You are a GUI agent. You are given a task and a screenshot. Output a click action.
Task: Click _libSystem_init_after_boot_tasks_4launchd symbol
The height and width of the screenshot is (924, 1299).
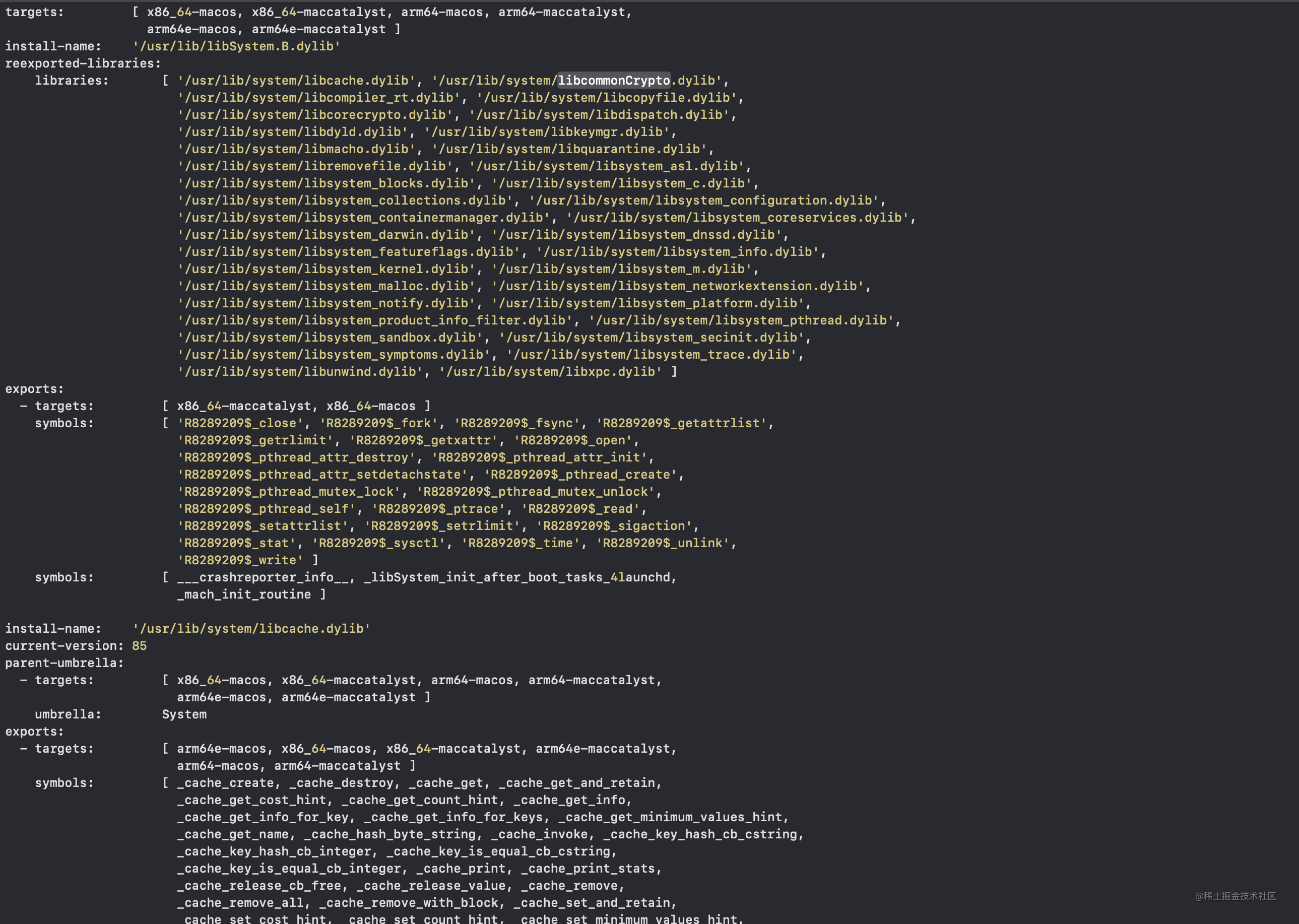tap(516, 576)
